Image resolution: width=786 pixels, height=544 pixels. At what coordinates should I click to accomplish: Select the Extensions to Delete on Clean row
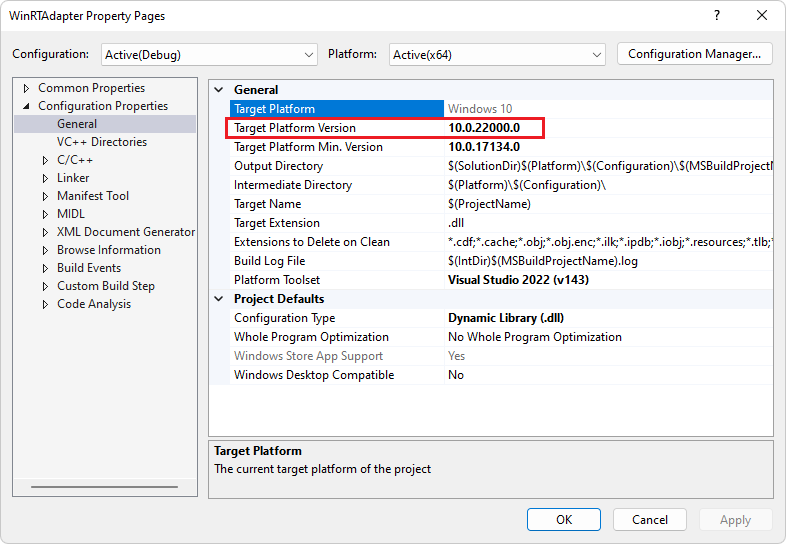(x=501, y=242)
